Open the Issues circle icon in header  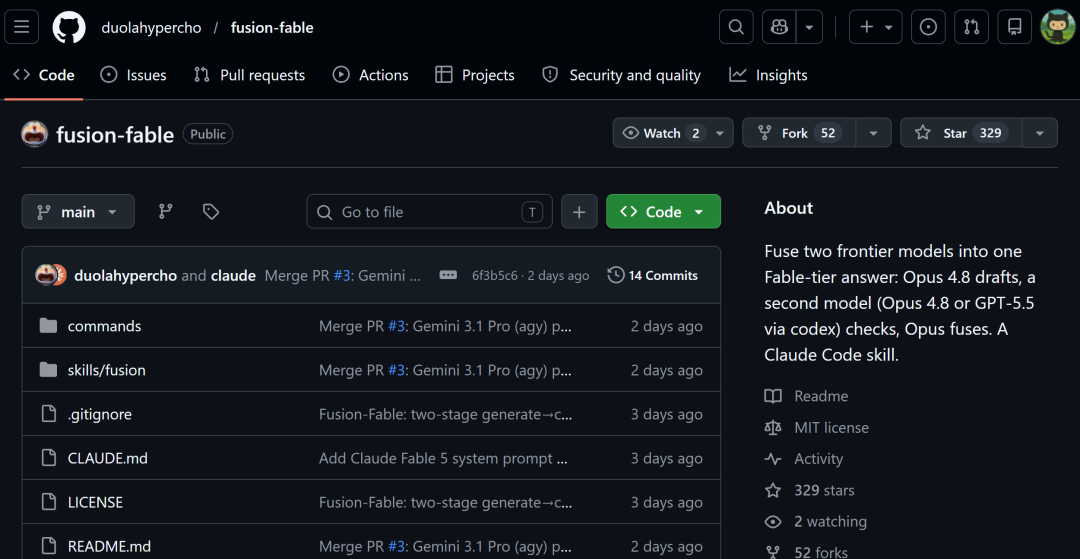[928, 28]
